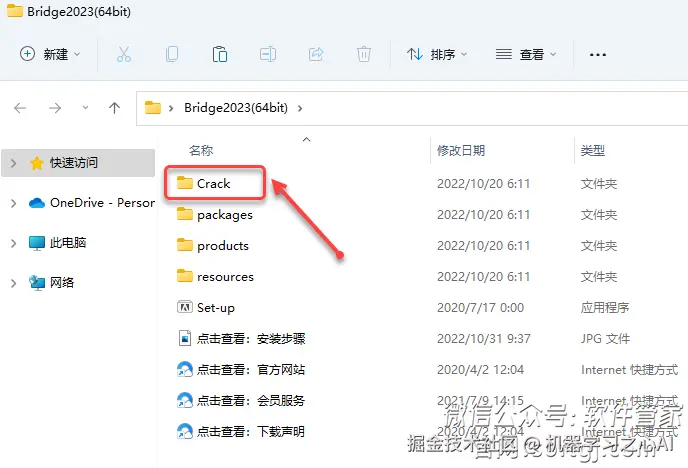The width and height of the screenshot is (688, 468).
Task: Click the OneDrive cloud icon
Action: pyautogui.click(x=37, y=203)
